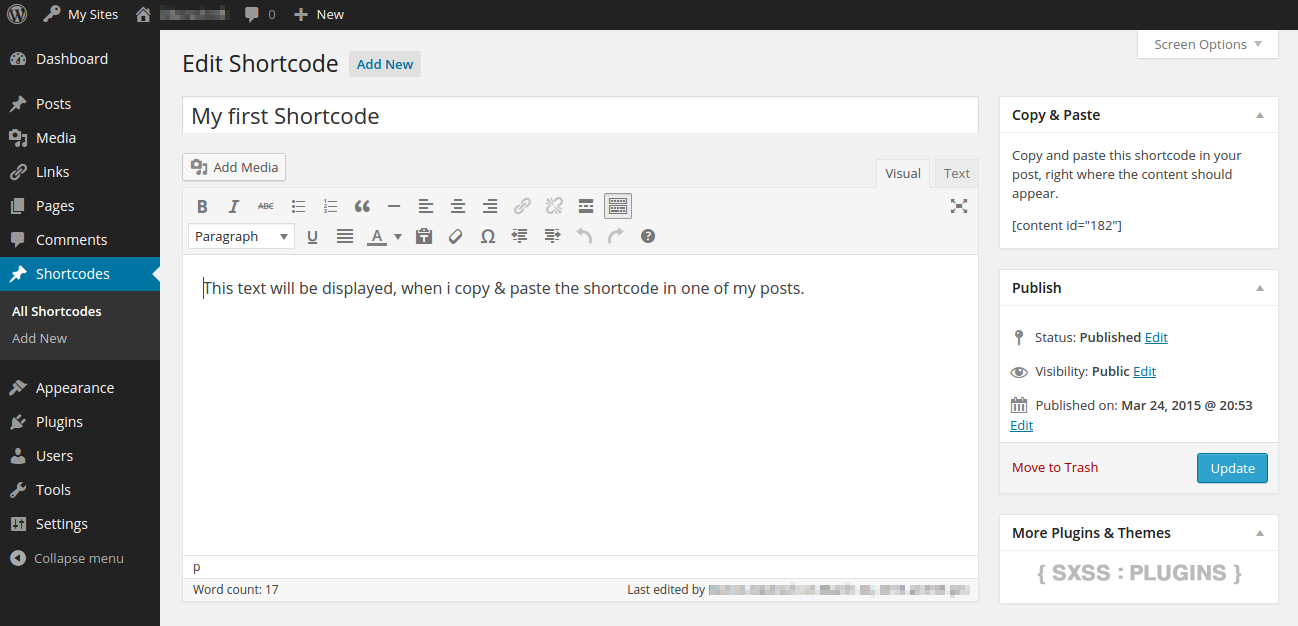Image resolution: width=1298 pixels, height=626 pixels.
Task: Expand Screen Options panel
Action: (x=1208, y=44)
